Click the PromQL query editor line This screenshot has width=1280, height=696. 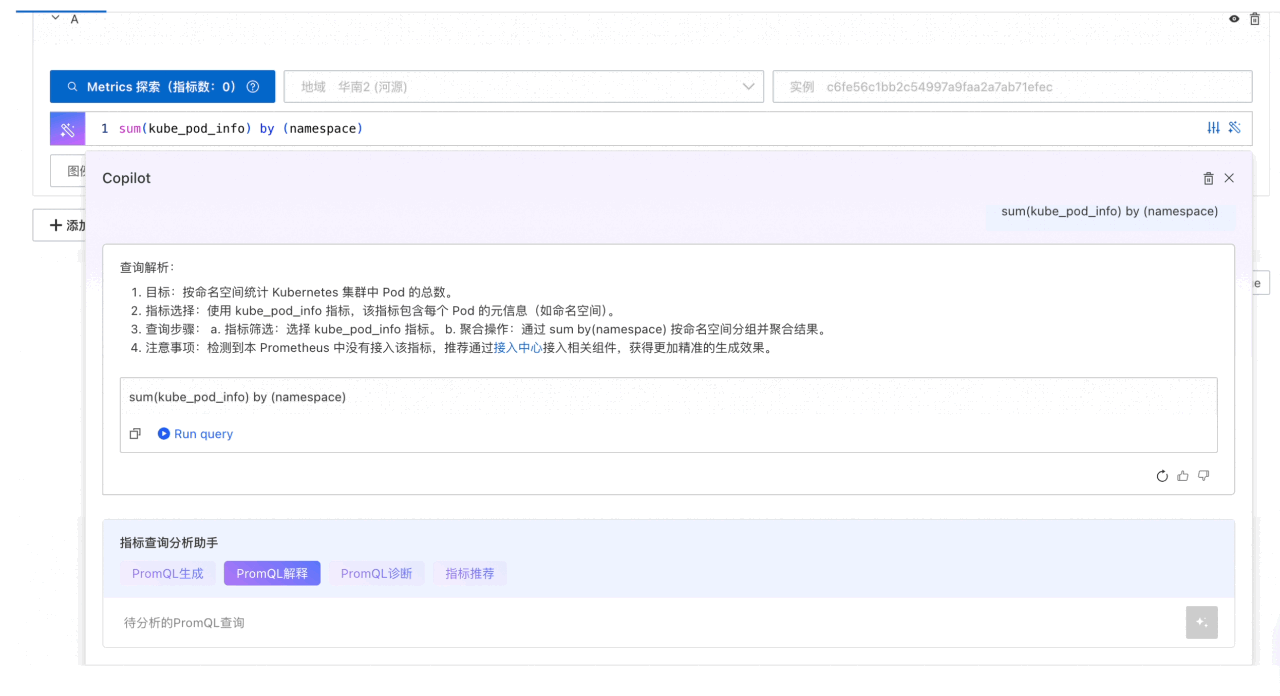point(640,129)
